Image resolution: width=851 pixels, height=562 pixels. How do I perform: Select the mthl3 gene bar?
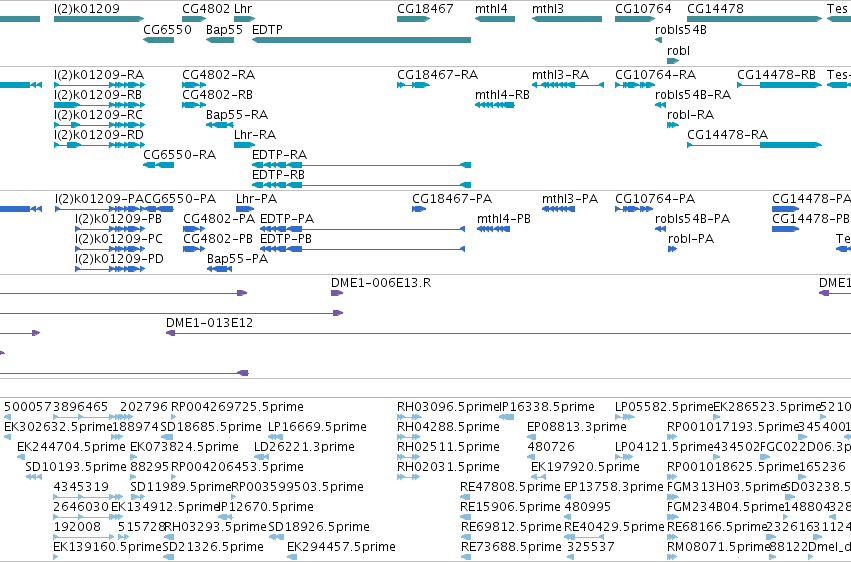point(567,19)
